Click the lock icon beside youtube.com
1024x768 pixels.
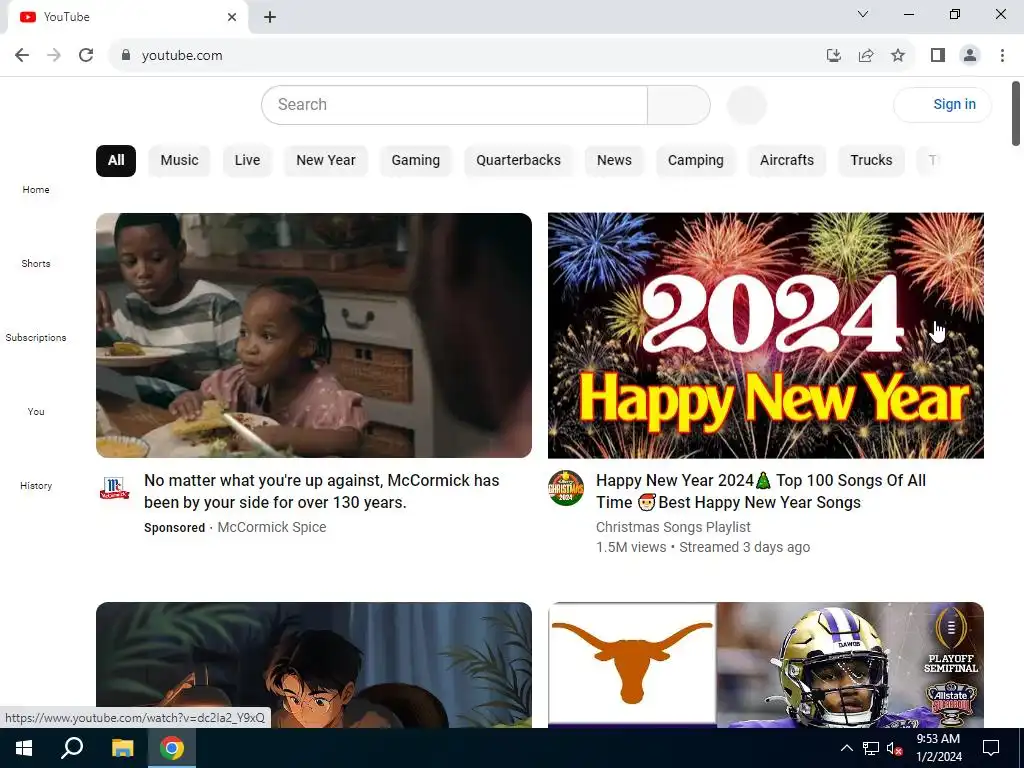pos(126,56)
